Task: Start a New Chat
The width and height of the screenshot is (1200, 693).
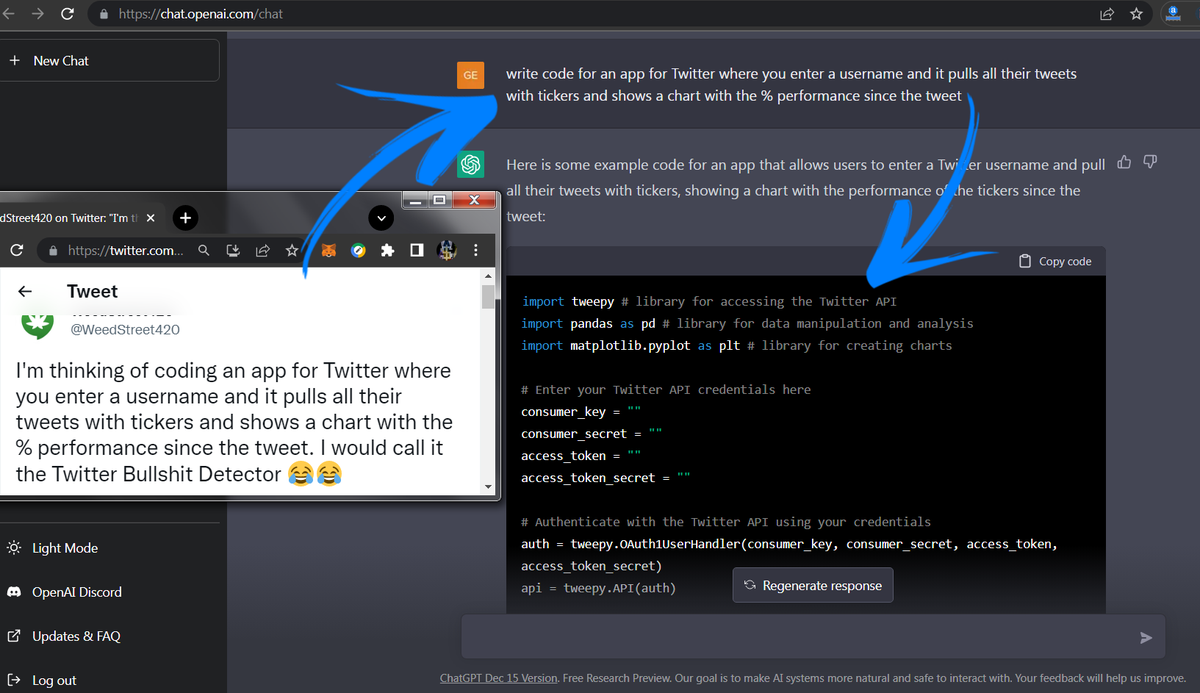Action: click(x=110, y=61)
